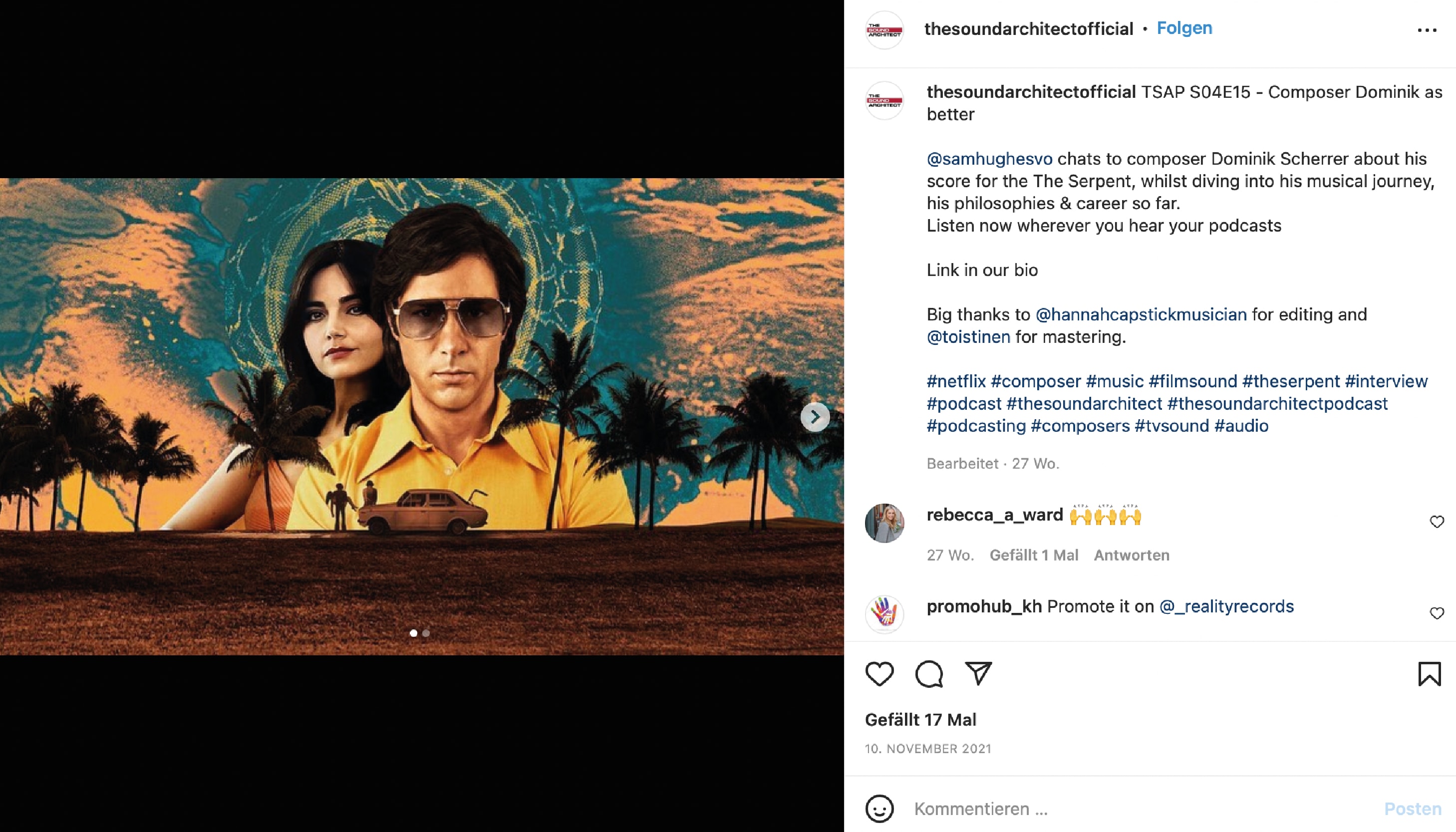The height and width of the screenshot is (832, 1456).
Task: Open rebecca_a_ward's profile picture
Action: pyautogui.click(x=884, y=523)
